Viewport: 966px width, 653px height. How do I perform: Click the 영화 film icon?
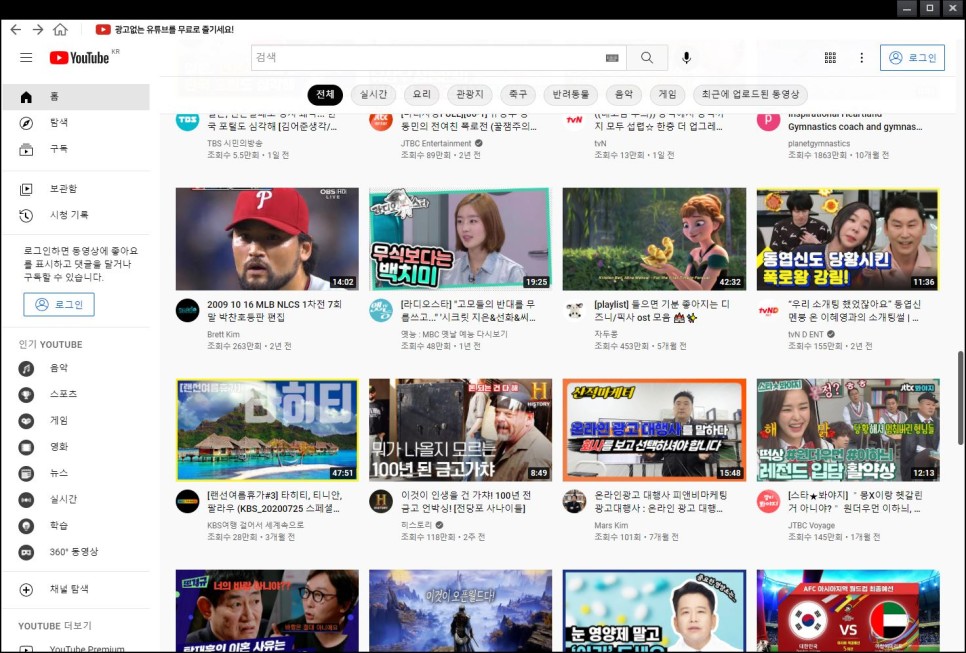[x=26, y=447]
